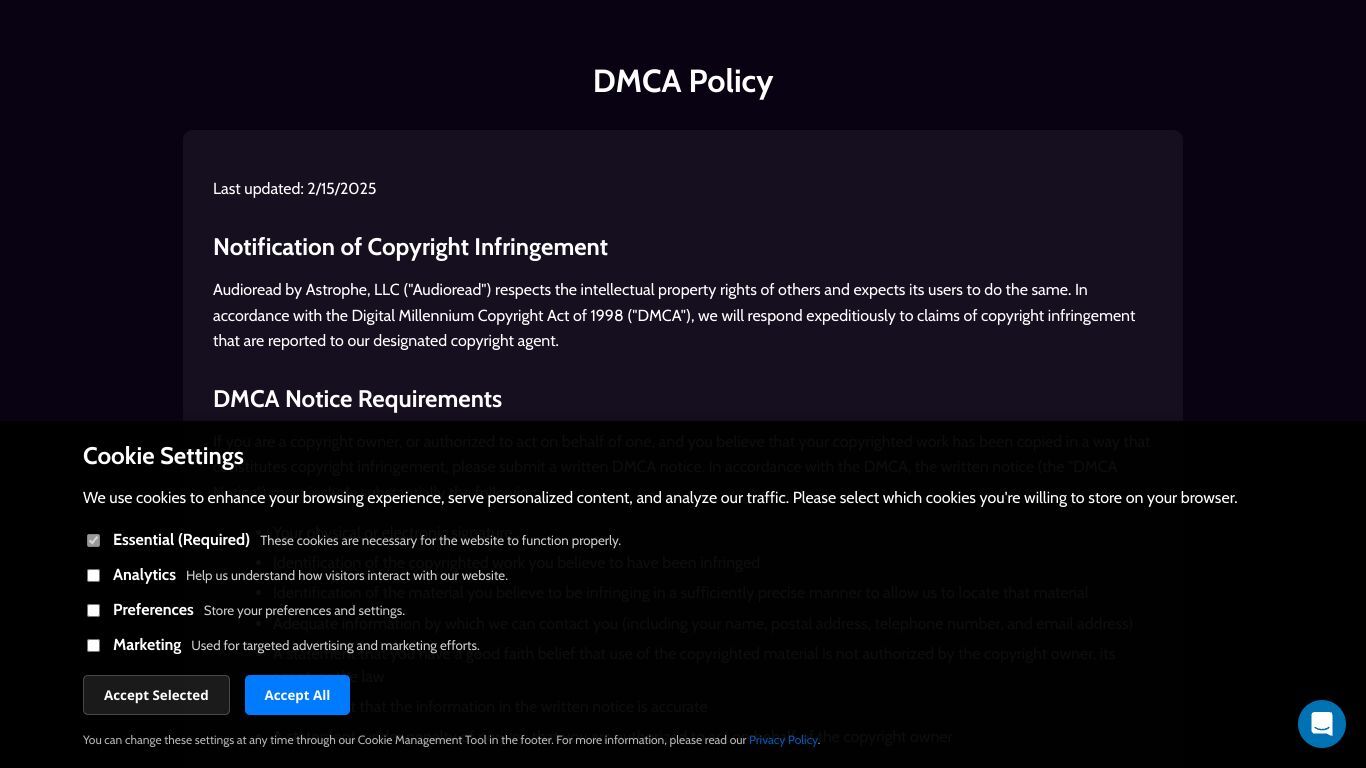Toggle the Essential (Required) cookies checkbox
Screen dimensions: 1366x768
(93, 541)
